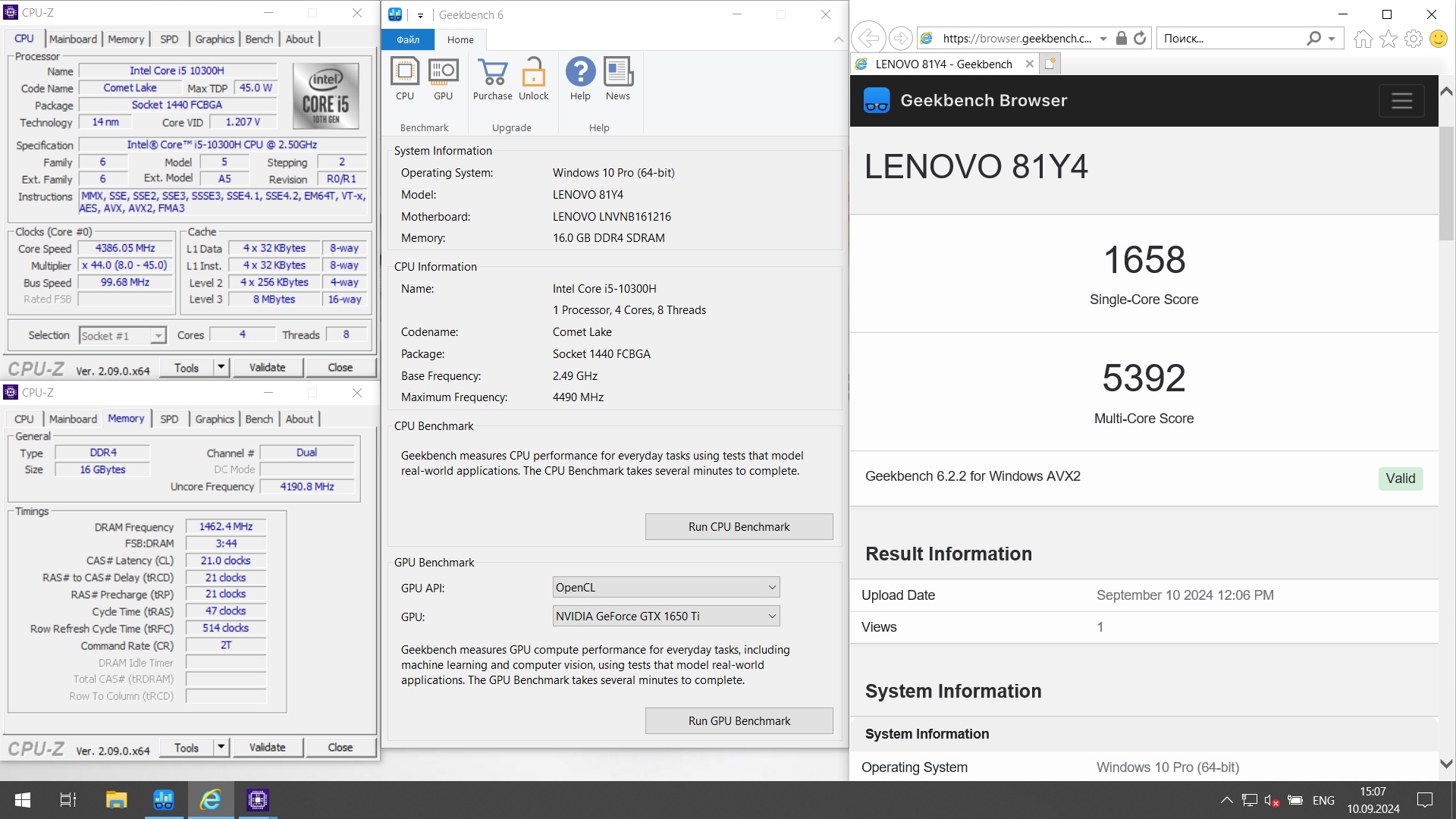
Task: Click the Unlock padlock icon in Geekbench
Action: click(533, 72)
